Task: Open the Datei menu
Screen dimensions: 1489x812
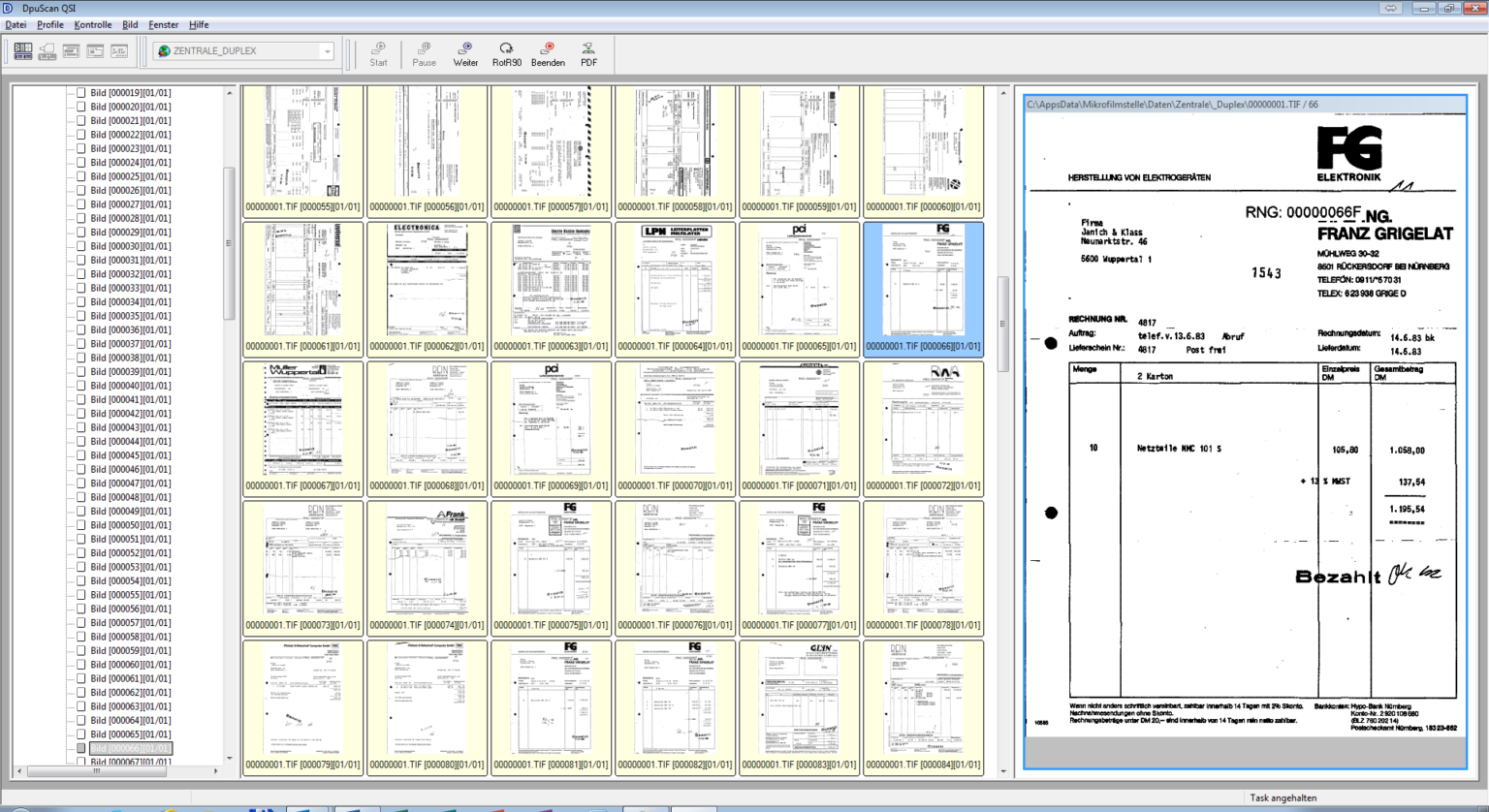Action: click(x=16, y=24)
